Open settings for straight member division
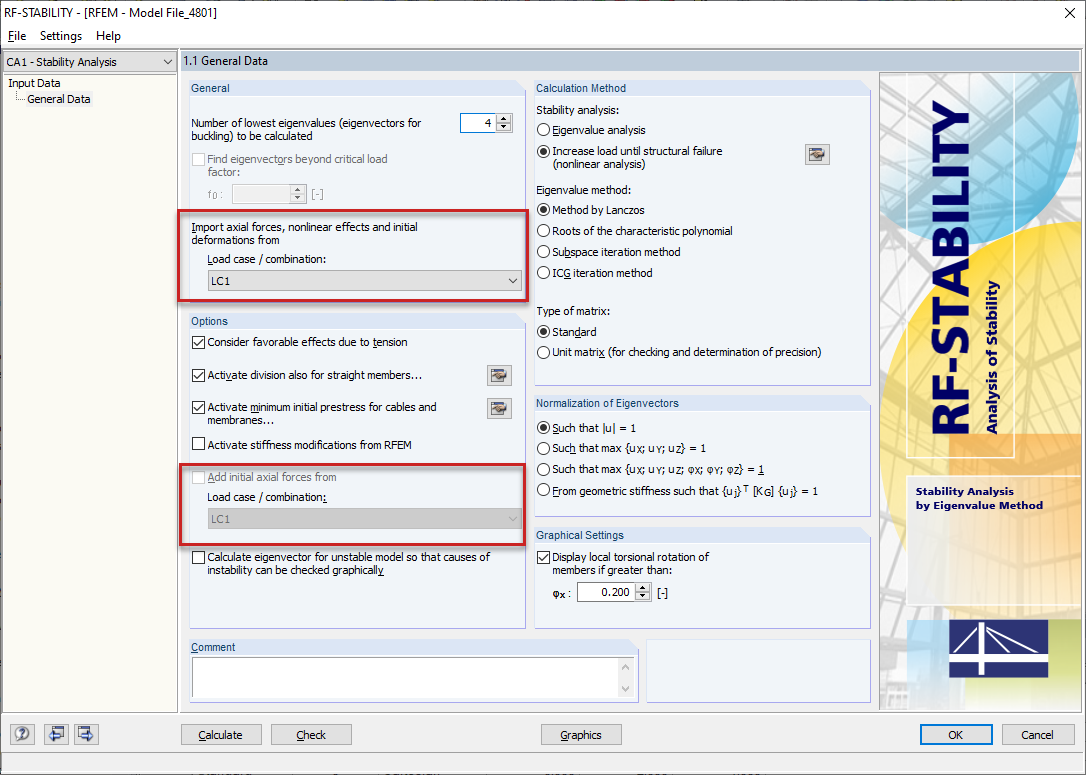Viewport: 1086px width, 775px height. (x=499, y=375)
